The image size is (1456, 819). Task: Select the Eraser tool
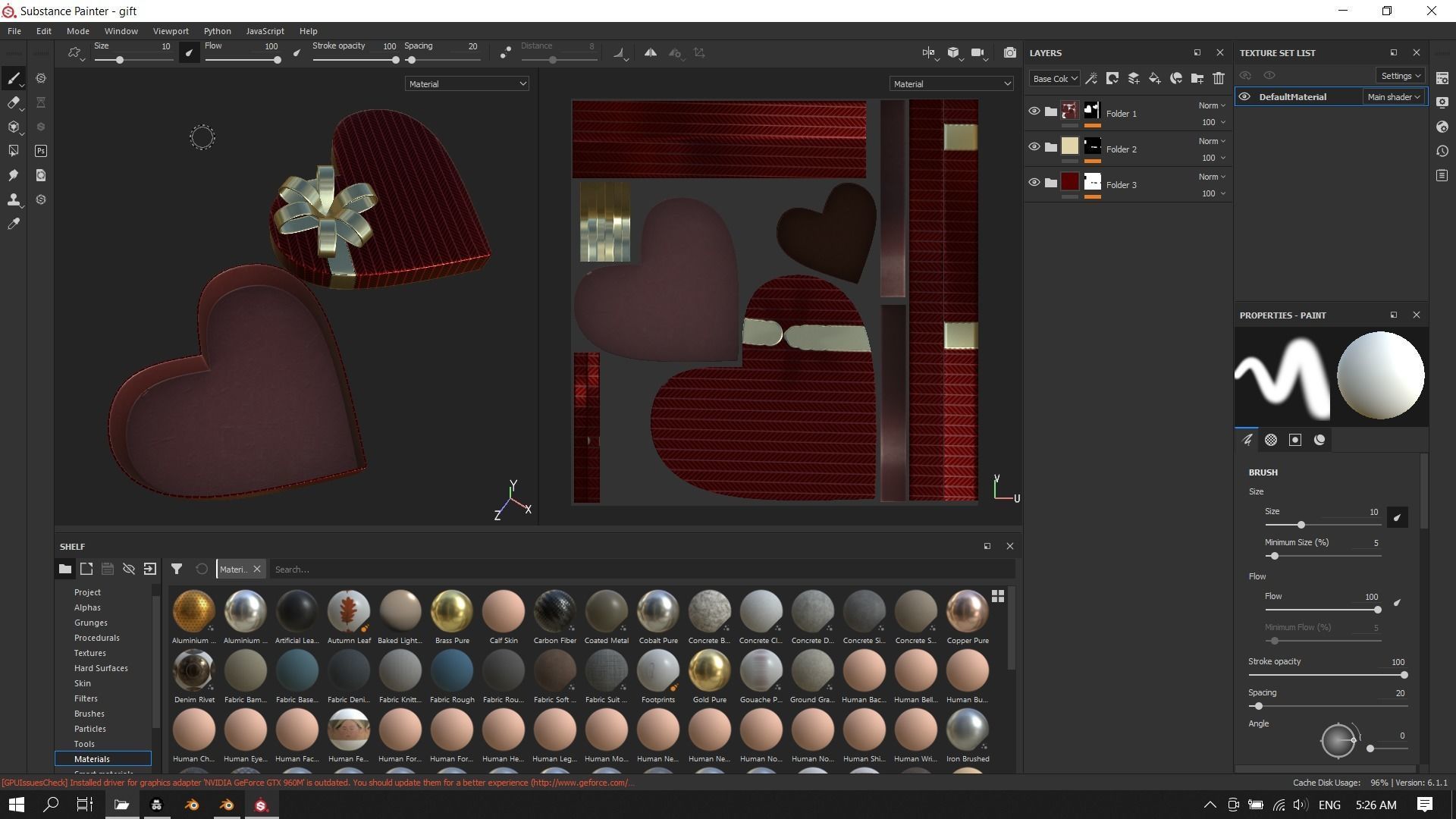pos(14,103)
